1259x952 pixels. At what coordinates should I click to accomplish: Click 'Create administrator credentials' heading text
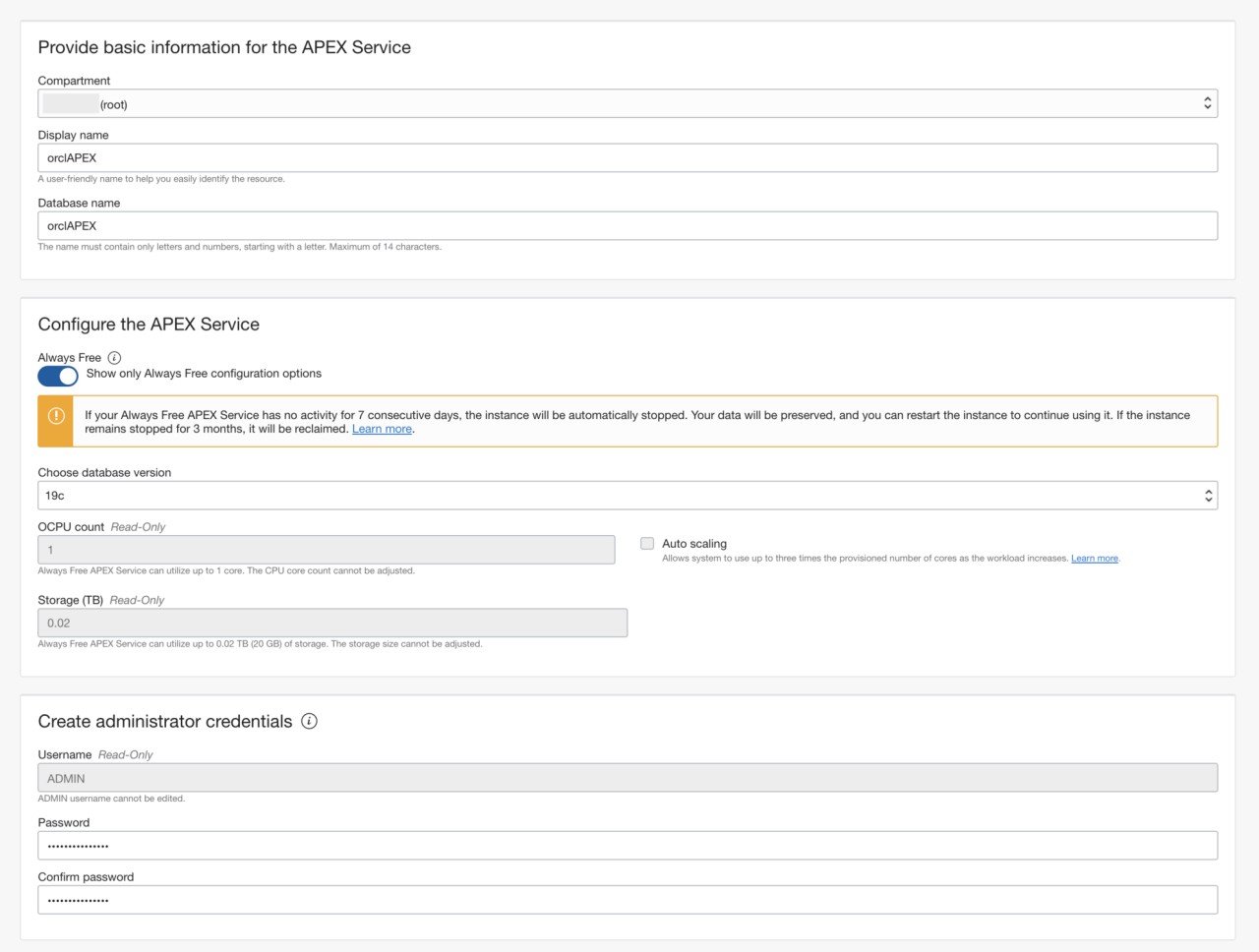165,722
